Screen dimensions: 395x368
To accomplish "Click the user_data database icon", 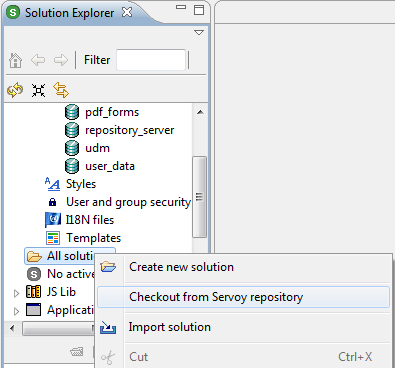I will point(72,166).
